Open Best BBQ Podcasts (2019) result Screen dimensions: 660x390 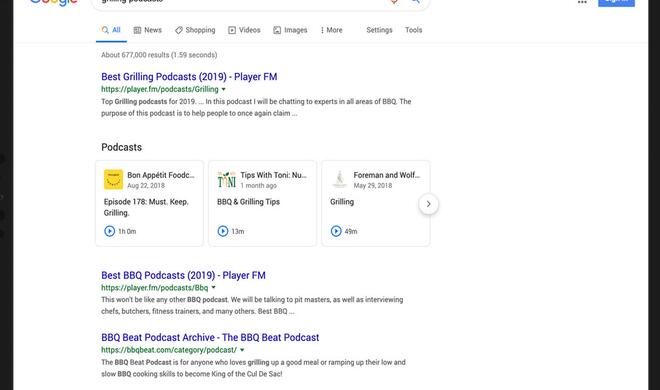click(183, 275)
